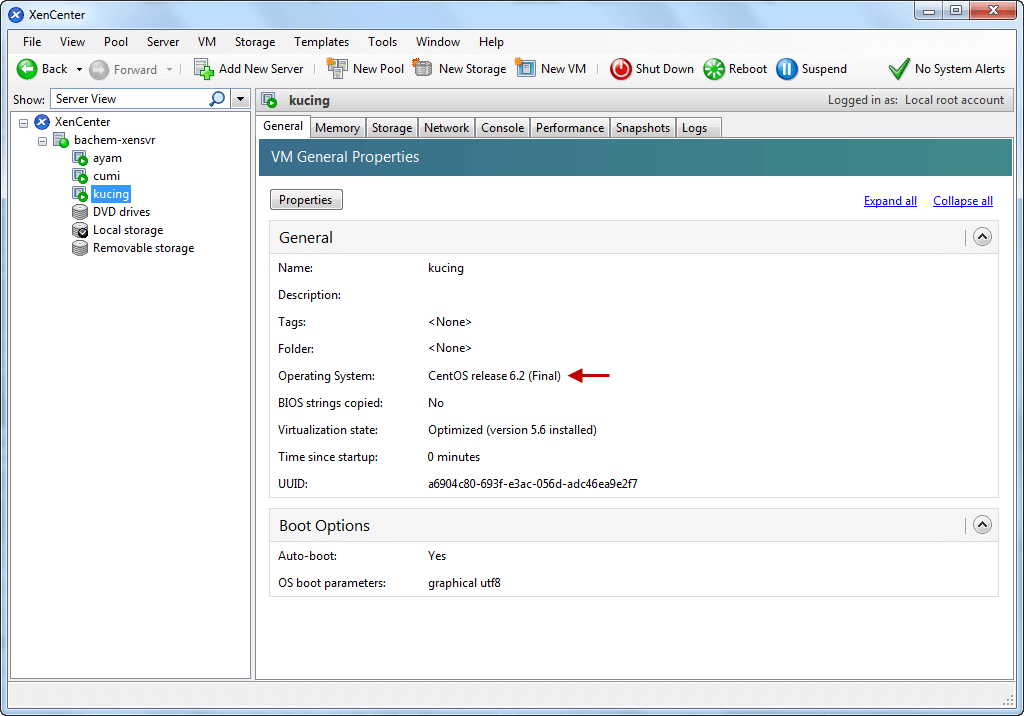
Task: Switch to the Snapshots tab
Action: (x=643, y=128)
